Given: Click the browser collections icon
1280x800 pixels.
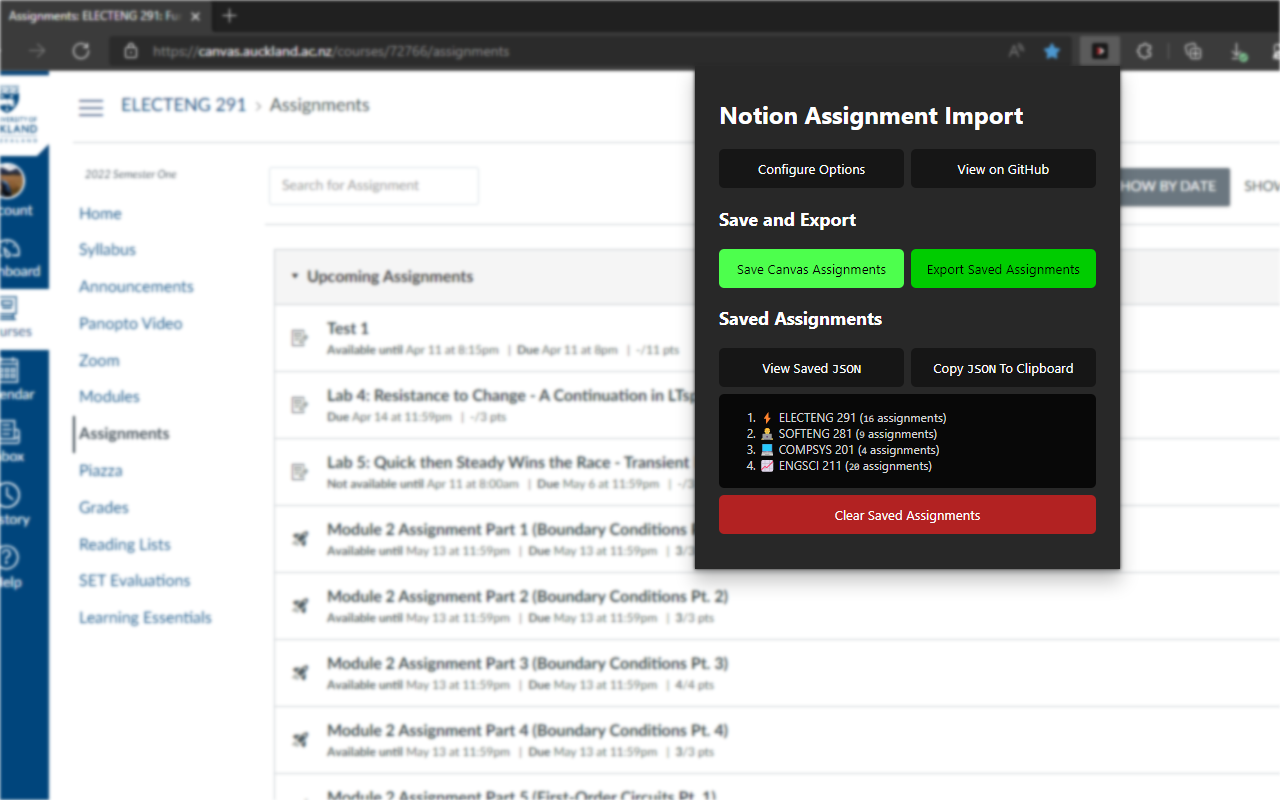Looking at the screenshot, I should click(1192, 51).
